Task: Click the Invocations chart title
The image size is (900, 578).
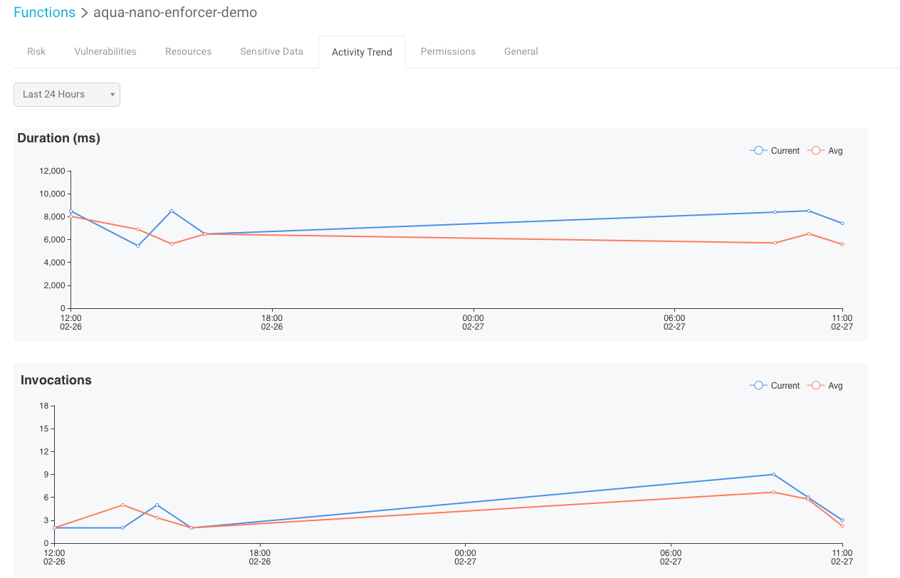Action: [56, 380]
